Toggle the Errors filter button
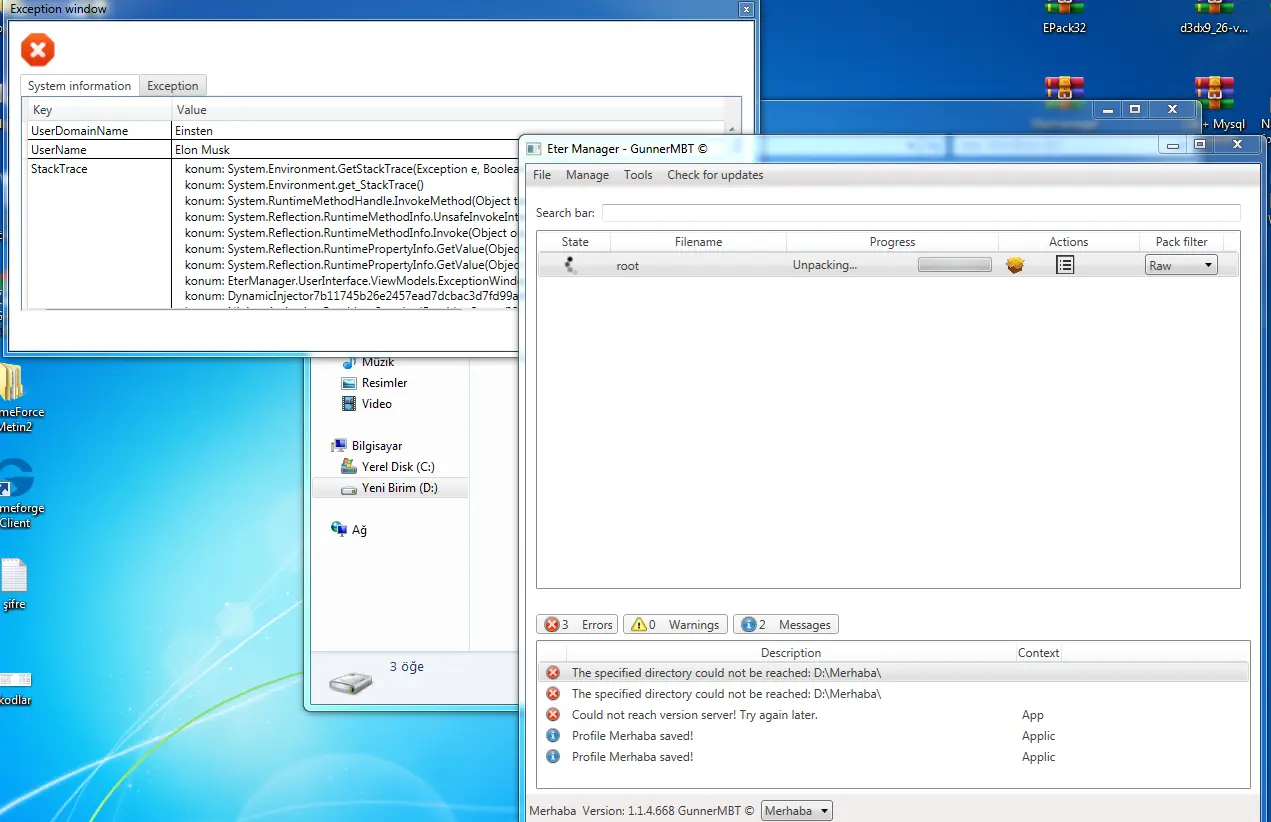This screenshot has width=1271, height=822. [577, 624]
